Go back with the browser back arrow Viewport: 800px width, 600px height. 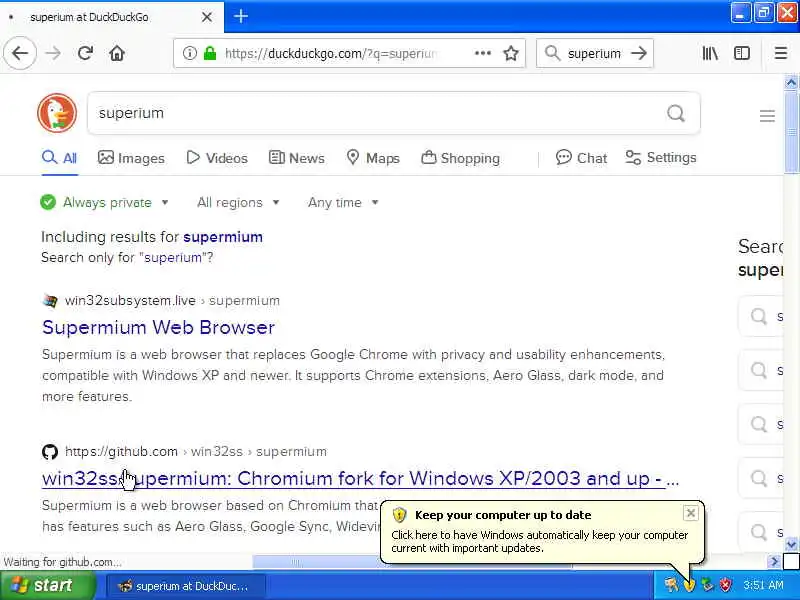(x=20, y=53)
